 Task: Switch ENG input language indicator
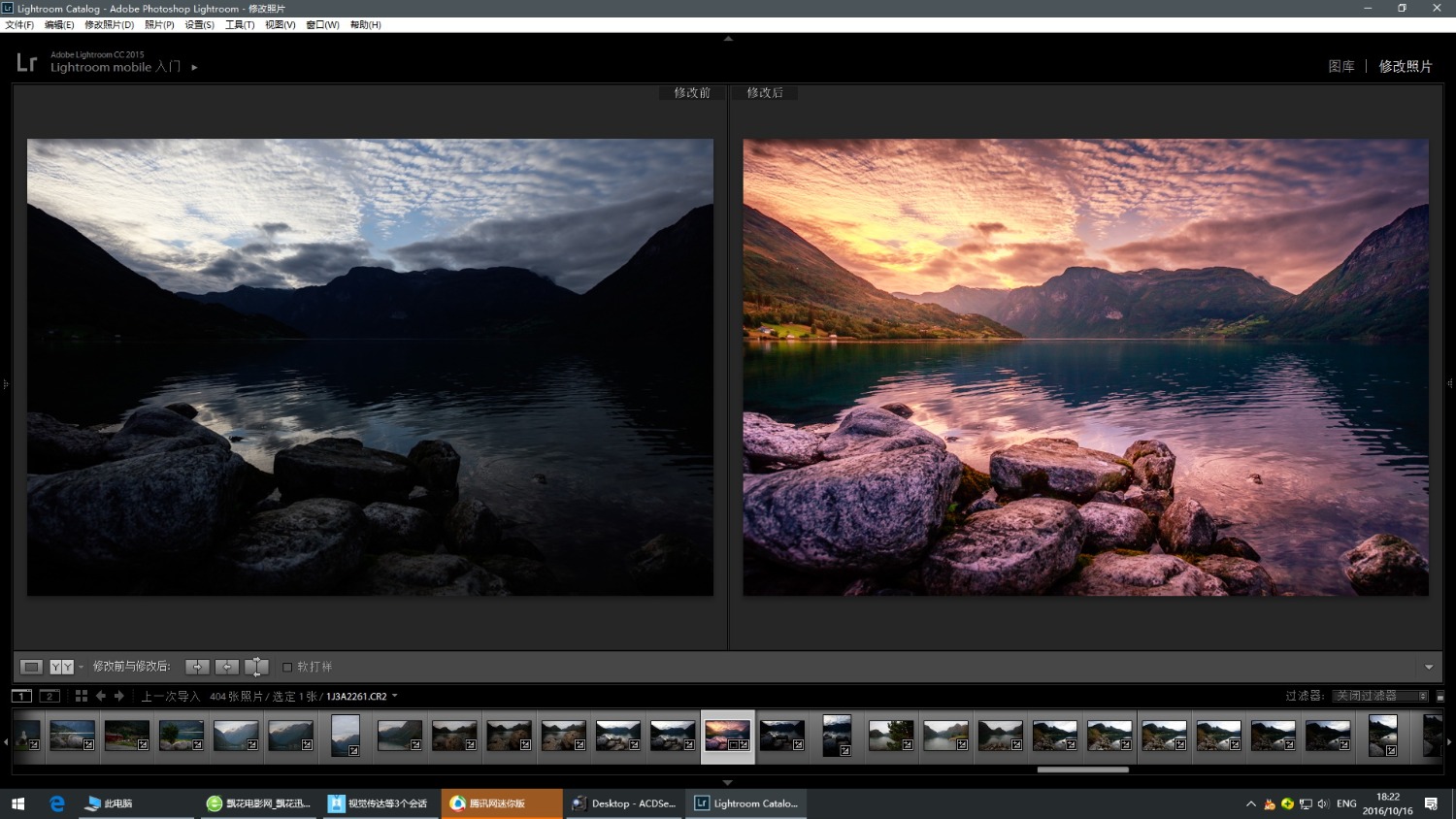(1346, 803)
